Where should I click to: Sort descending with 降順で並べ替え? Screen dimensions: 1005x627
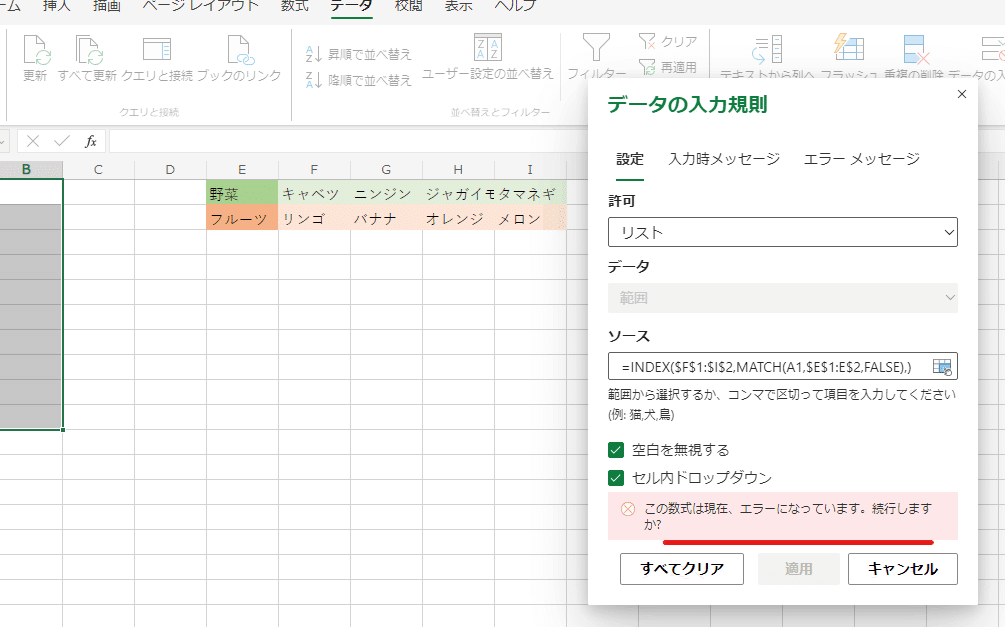click(359, 80)
